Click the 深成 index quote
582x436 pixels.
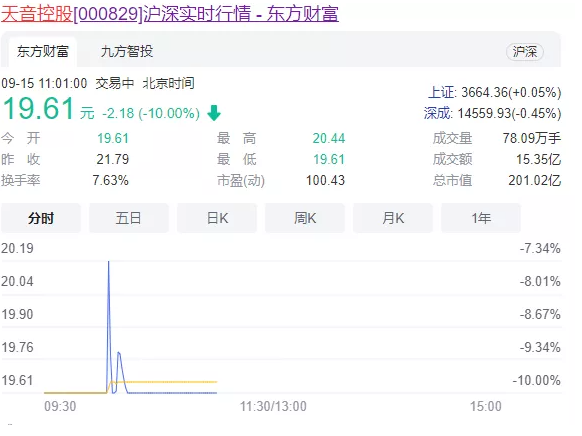click(x=493, y=113)
